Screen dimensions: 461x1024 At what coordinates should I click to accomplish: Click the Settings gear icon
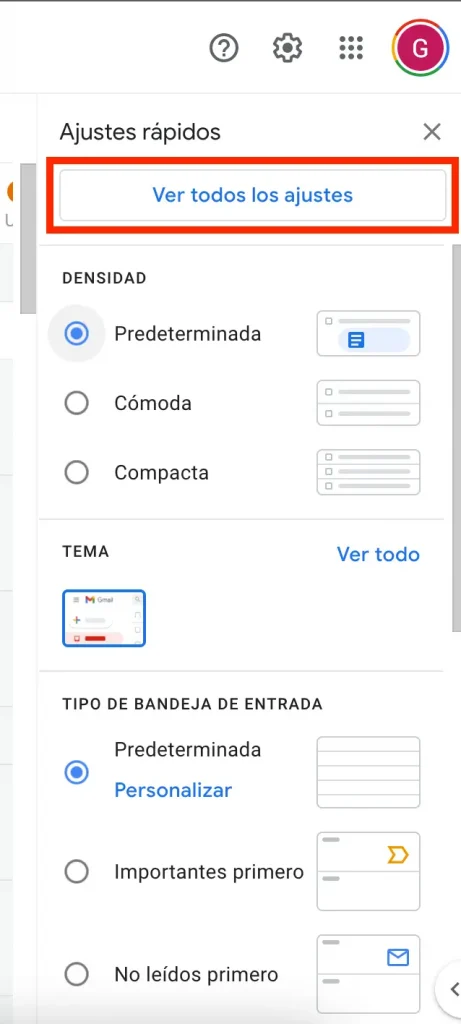tap(287, 48)
